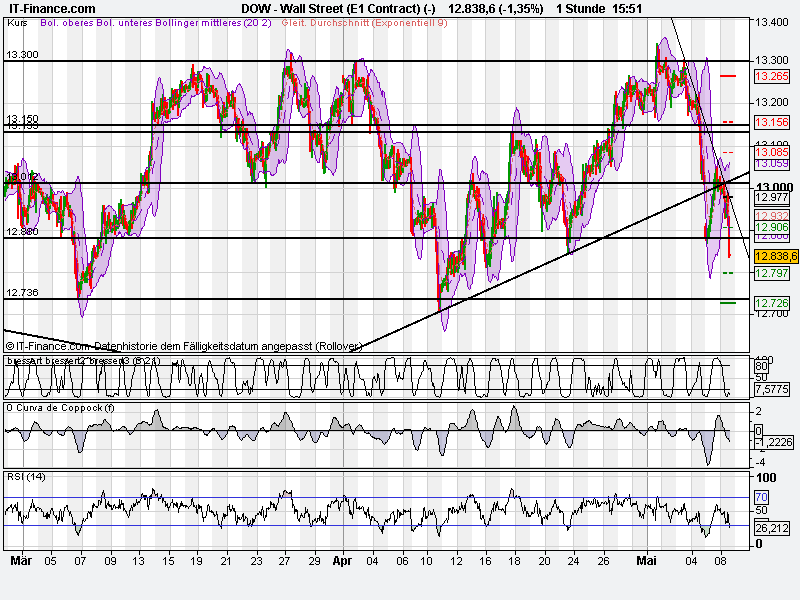Select the RSI (14) panel label
800x600 pixels.
click(x=26, y=477)
